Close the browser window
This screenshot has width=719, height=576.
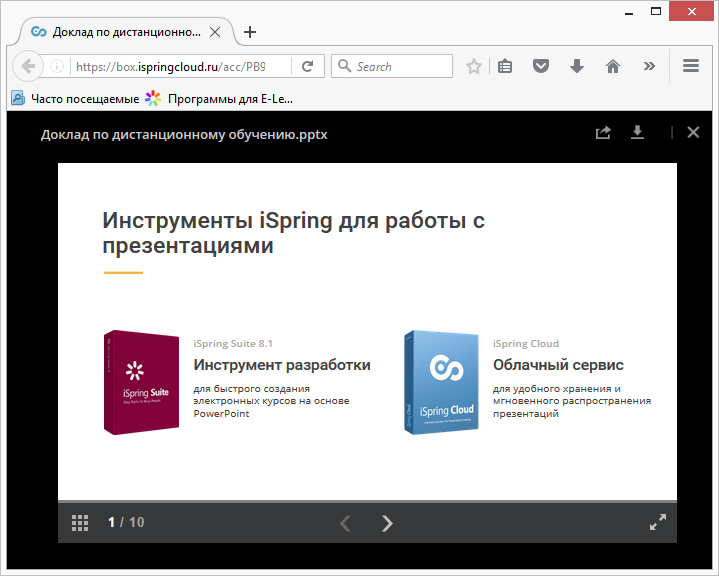point(692,11)
